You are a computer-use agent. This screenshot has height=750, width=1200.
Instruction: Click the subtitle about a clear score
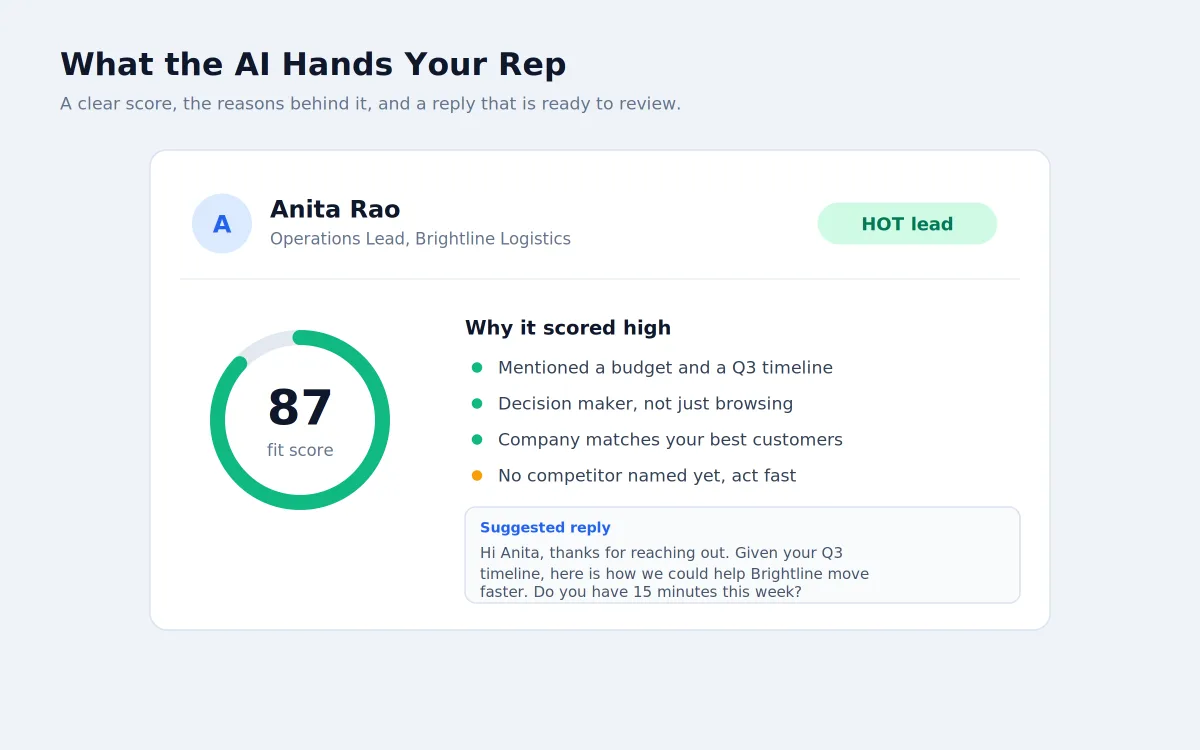(370, 104)
